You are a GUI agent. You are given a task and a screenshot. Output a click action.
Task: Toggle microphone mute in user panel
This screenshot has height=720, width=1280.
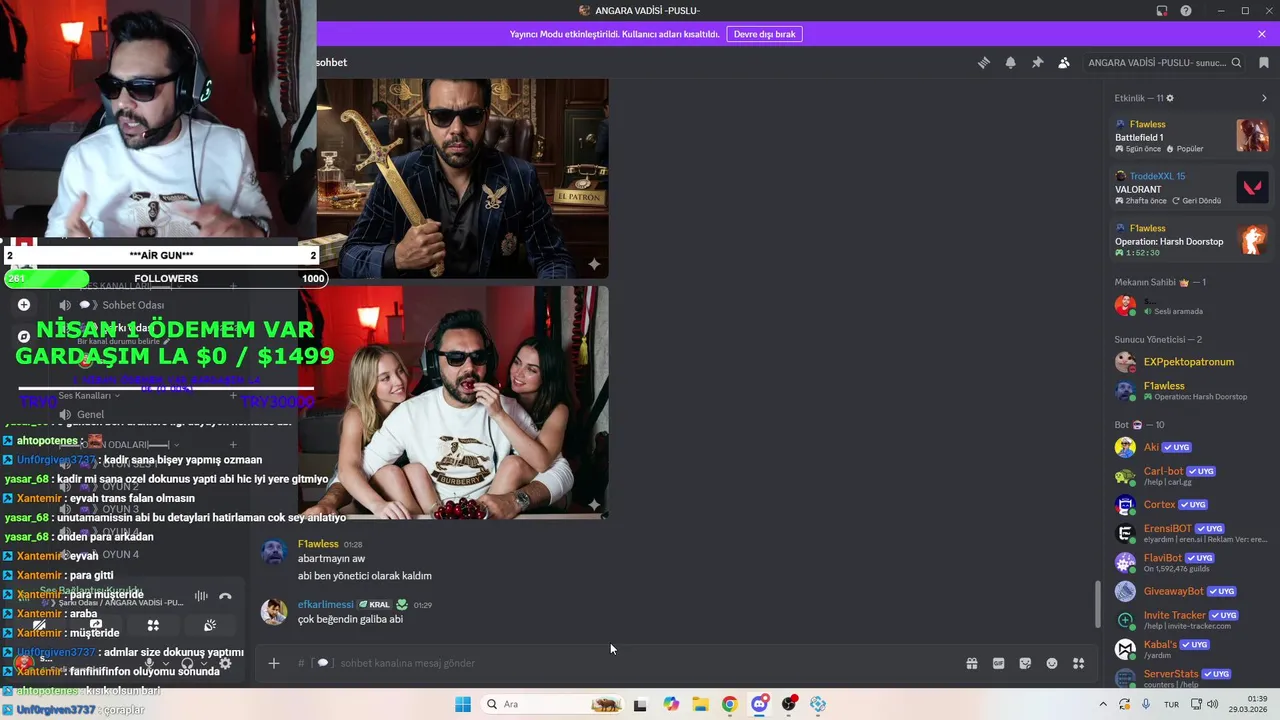[x=150, y=663]
